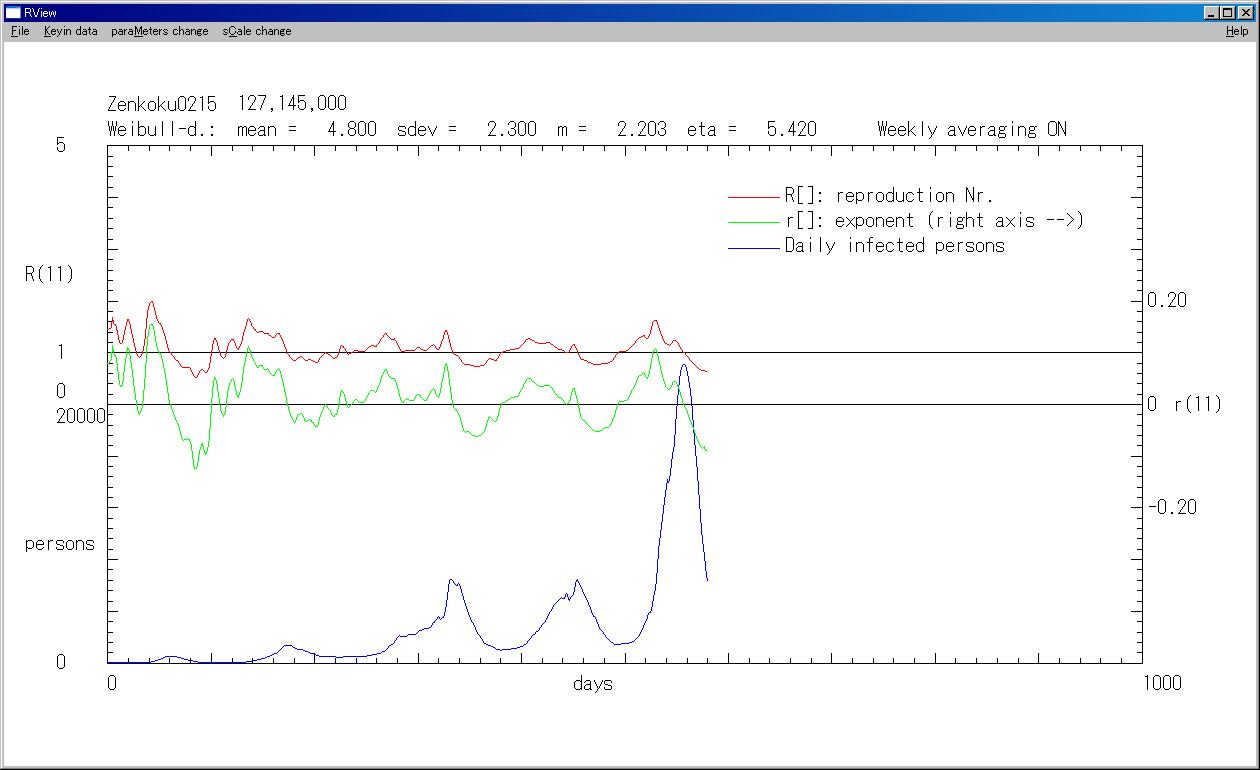Maximize the RView window
Viewport: 1260px width, 770px height.
1228,13
